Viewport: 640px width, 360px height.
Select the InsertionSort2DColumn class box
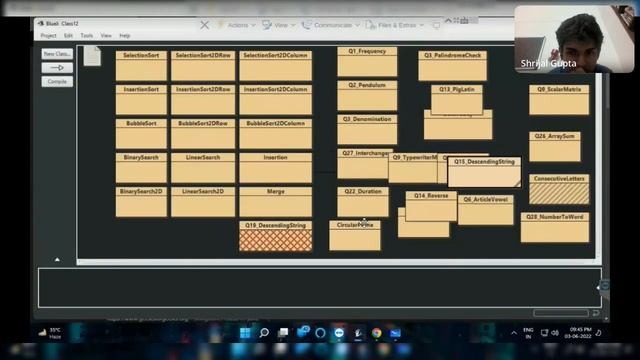click(x=276, y=100)
